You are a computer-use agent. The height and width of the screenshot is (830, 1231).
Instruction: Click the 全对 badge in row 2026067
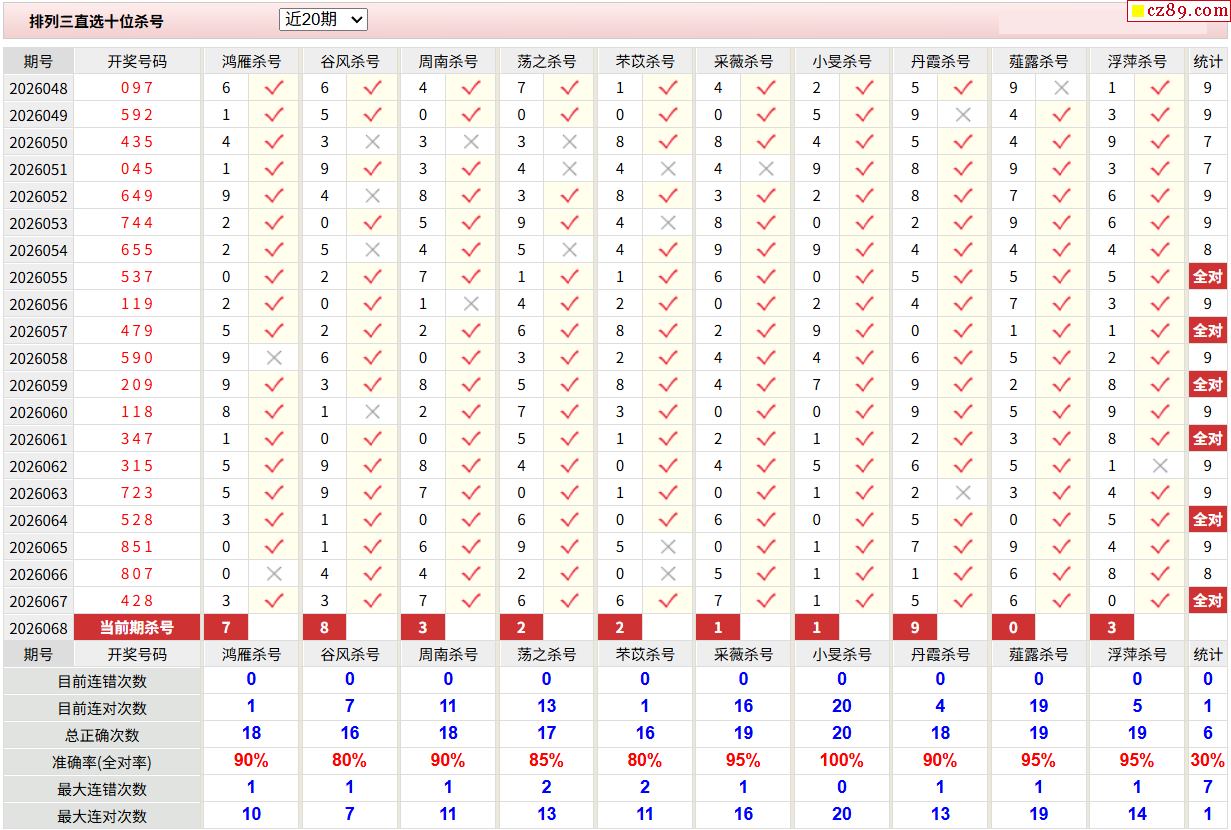point(1207,601)
